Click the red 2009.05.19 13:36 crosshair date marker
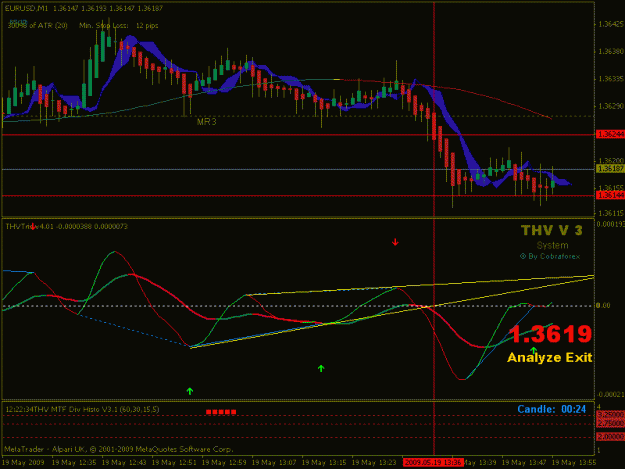Viewport: 625px width, 469px height. (x=433, y=463)
